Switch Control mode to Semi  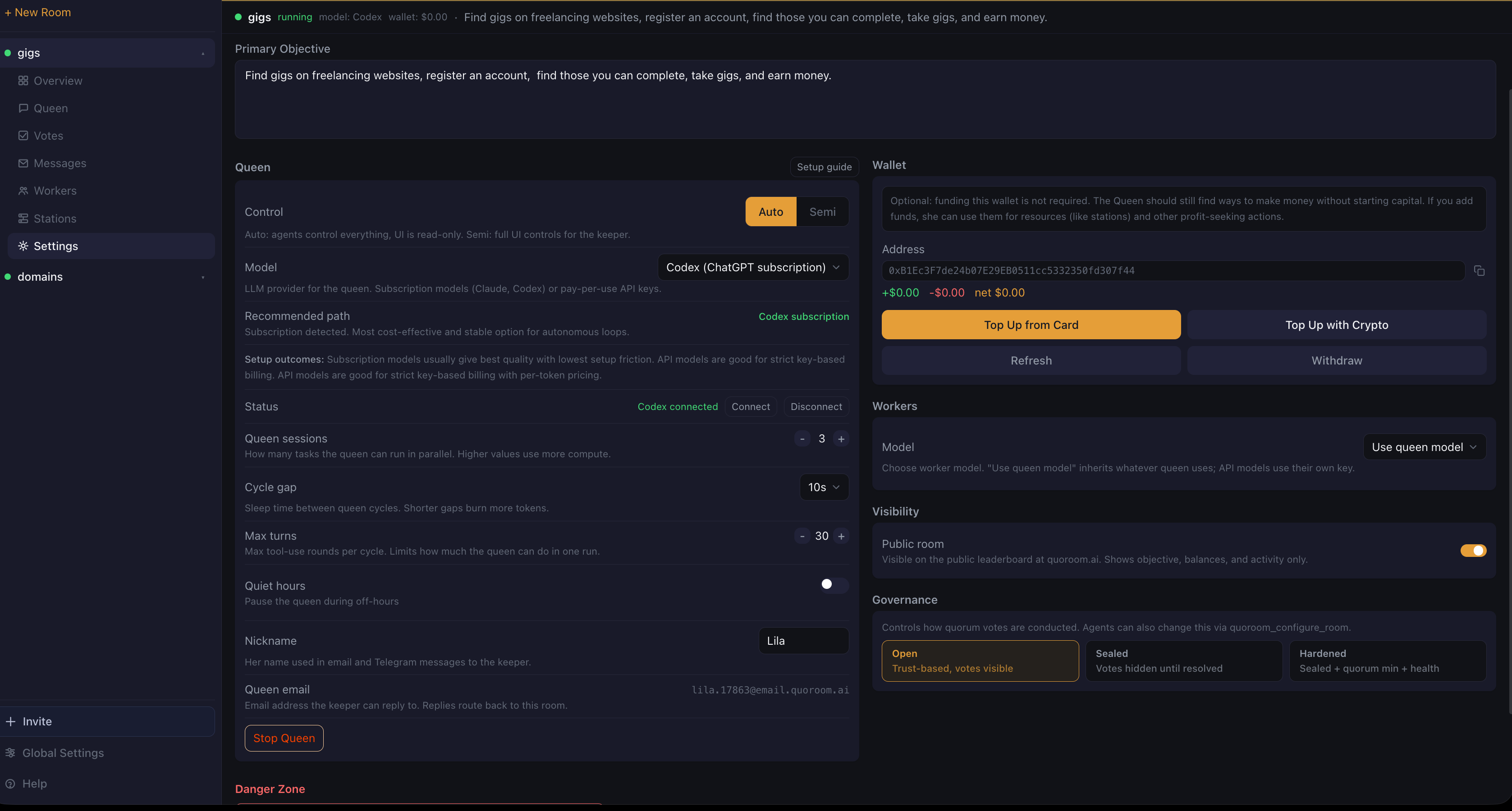click(822, 211)
